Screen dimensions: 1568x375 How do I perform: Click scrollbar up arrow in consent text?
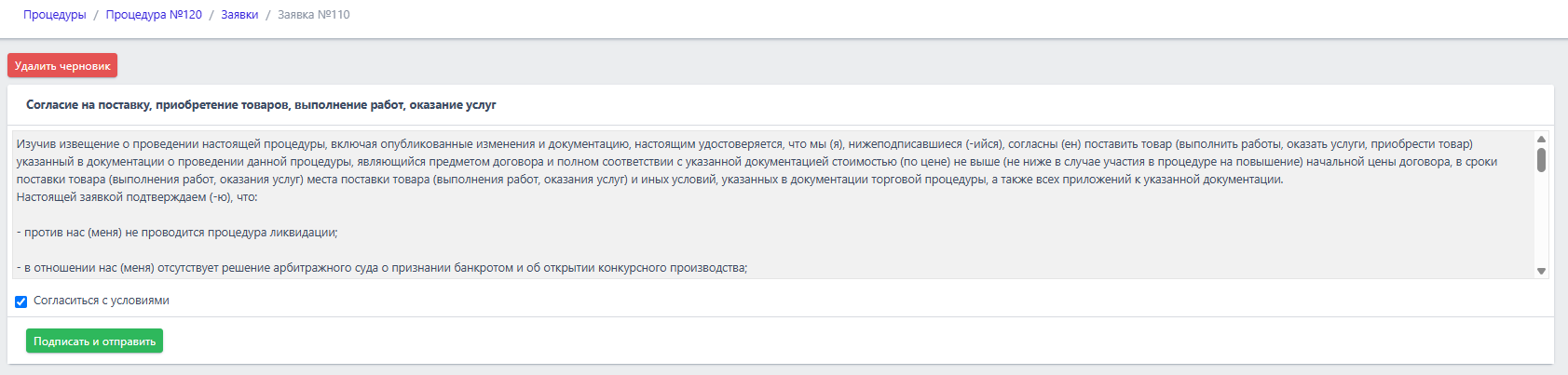(1541, 140)
